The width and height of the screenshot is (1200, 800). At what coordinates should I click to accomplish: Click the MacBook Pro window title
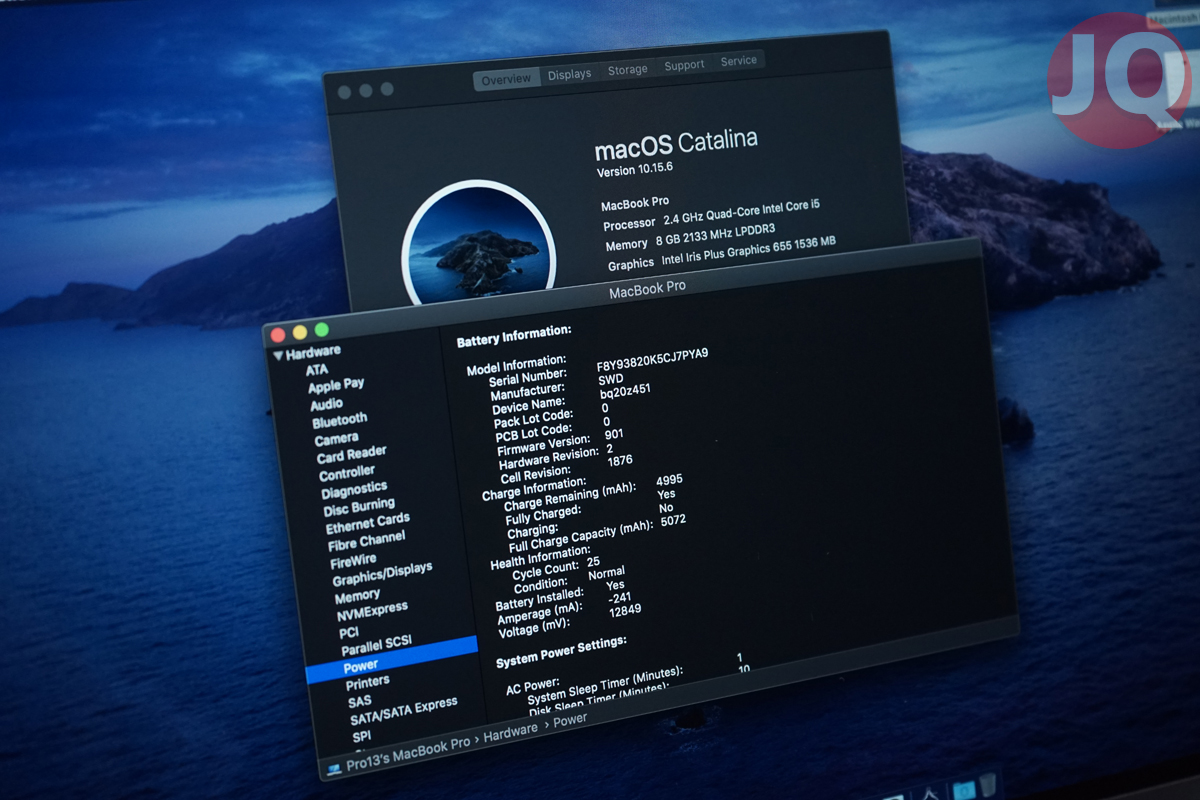tap(647, 289)
